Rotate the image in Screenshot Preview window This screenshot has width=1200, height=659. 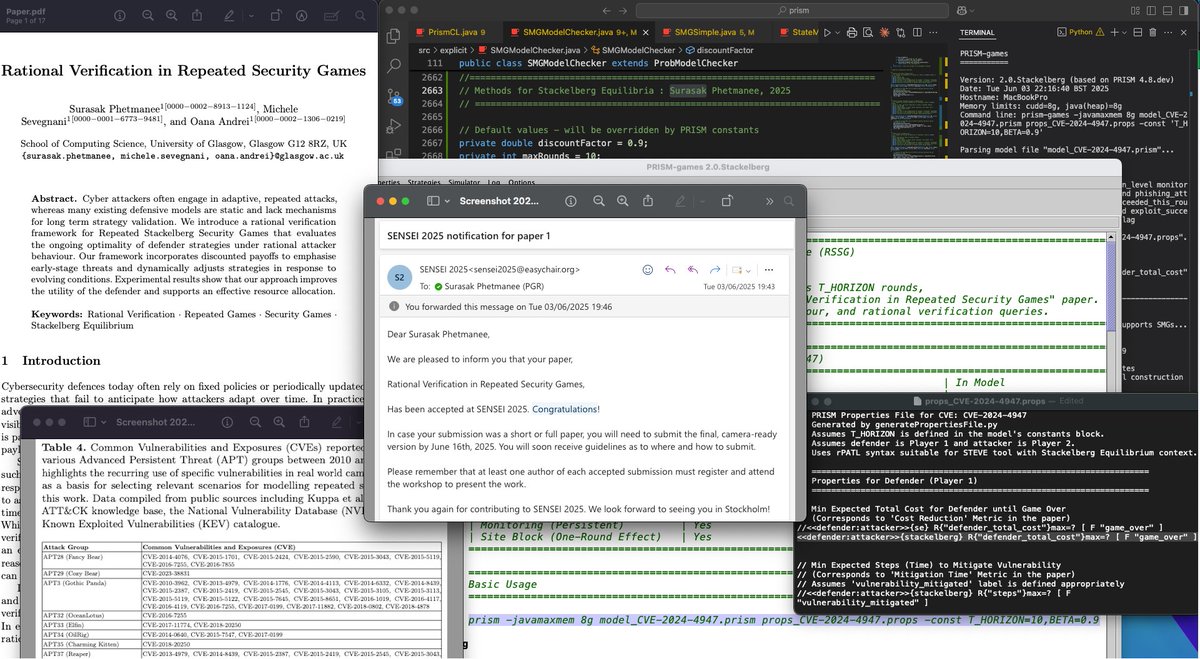point(727,200)
